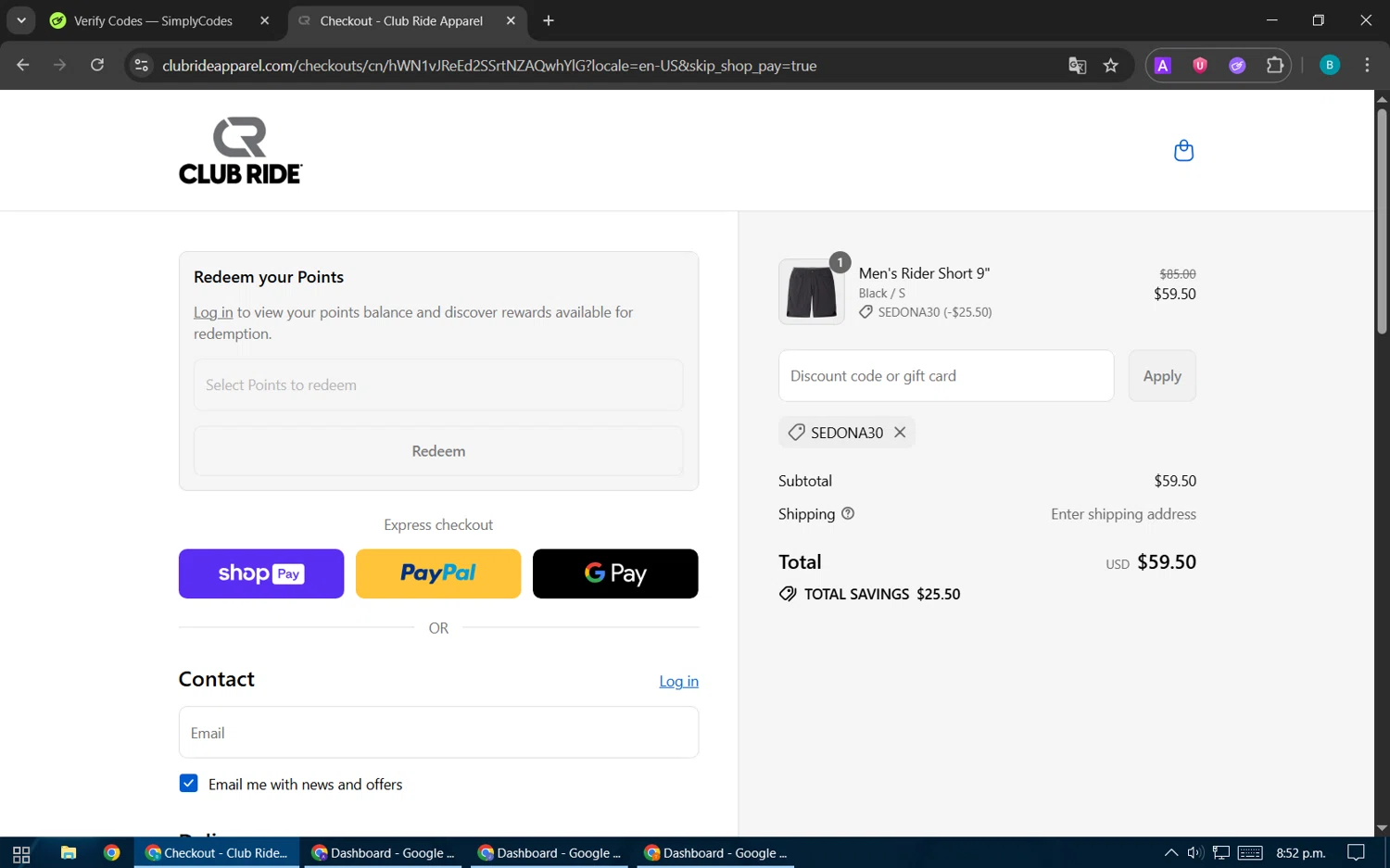The height and width of the screenshot is (868, 1390).
Task: Switch to Checkout - Club Ride taskbar window
Action: (x=218, y=853)
